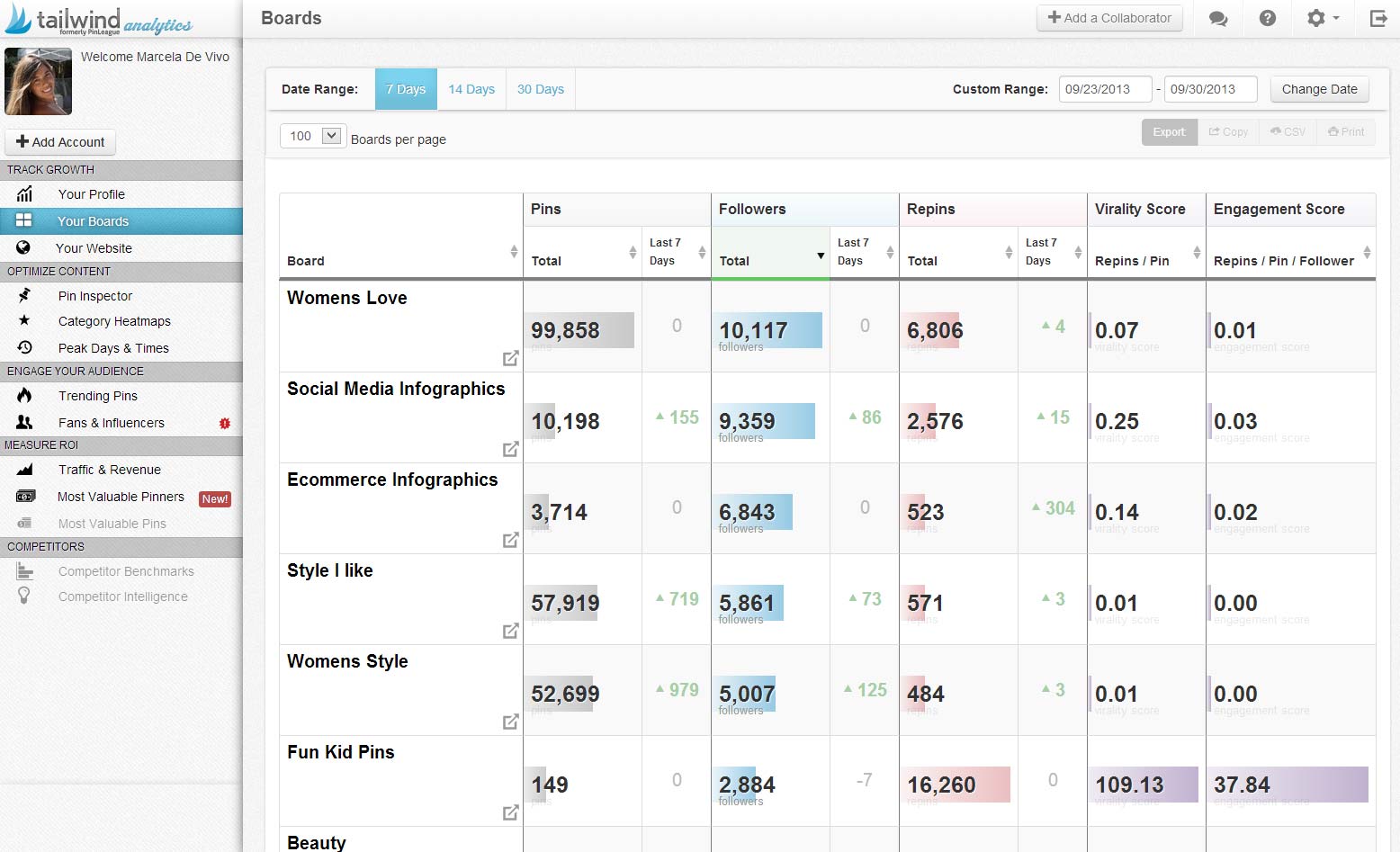1400x852 pixels.
Task: Open the chat messages icon in header
Action: click(x=1218, y=18)
